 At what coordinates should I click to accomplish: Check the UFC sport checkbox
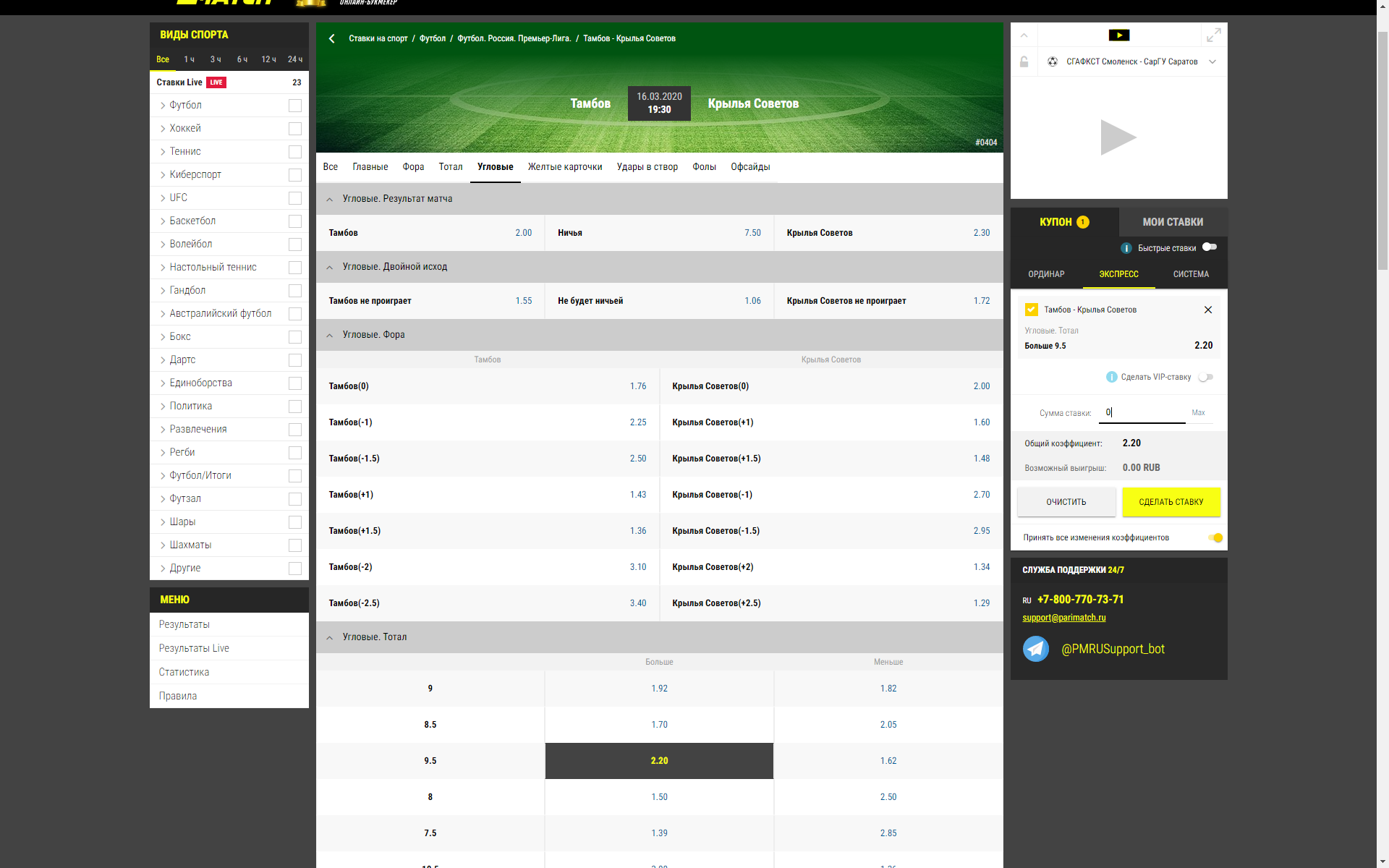[295, 198]
